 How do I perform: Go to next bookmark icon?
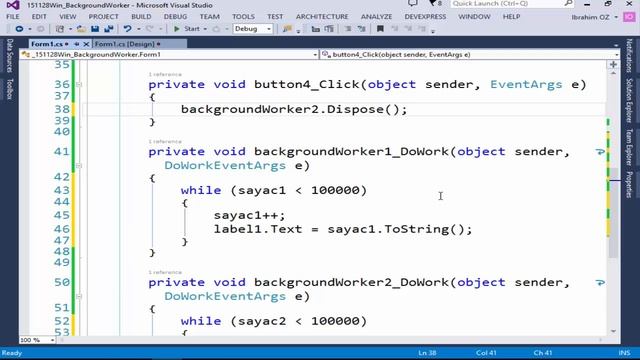pos(408,29)
